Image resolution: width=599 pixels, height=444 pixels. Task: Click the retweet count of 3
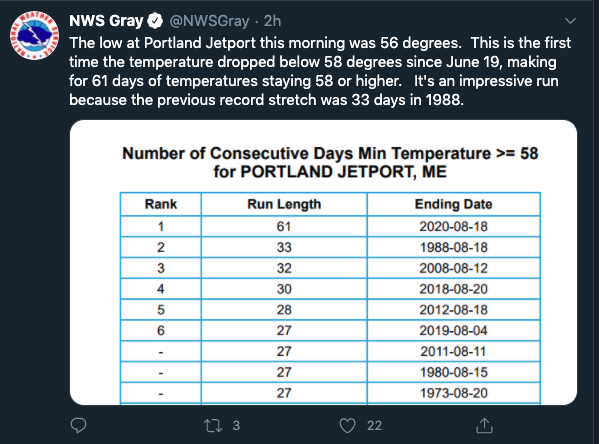236,425
